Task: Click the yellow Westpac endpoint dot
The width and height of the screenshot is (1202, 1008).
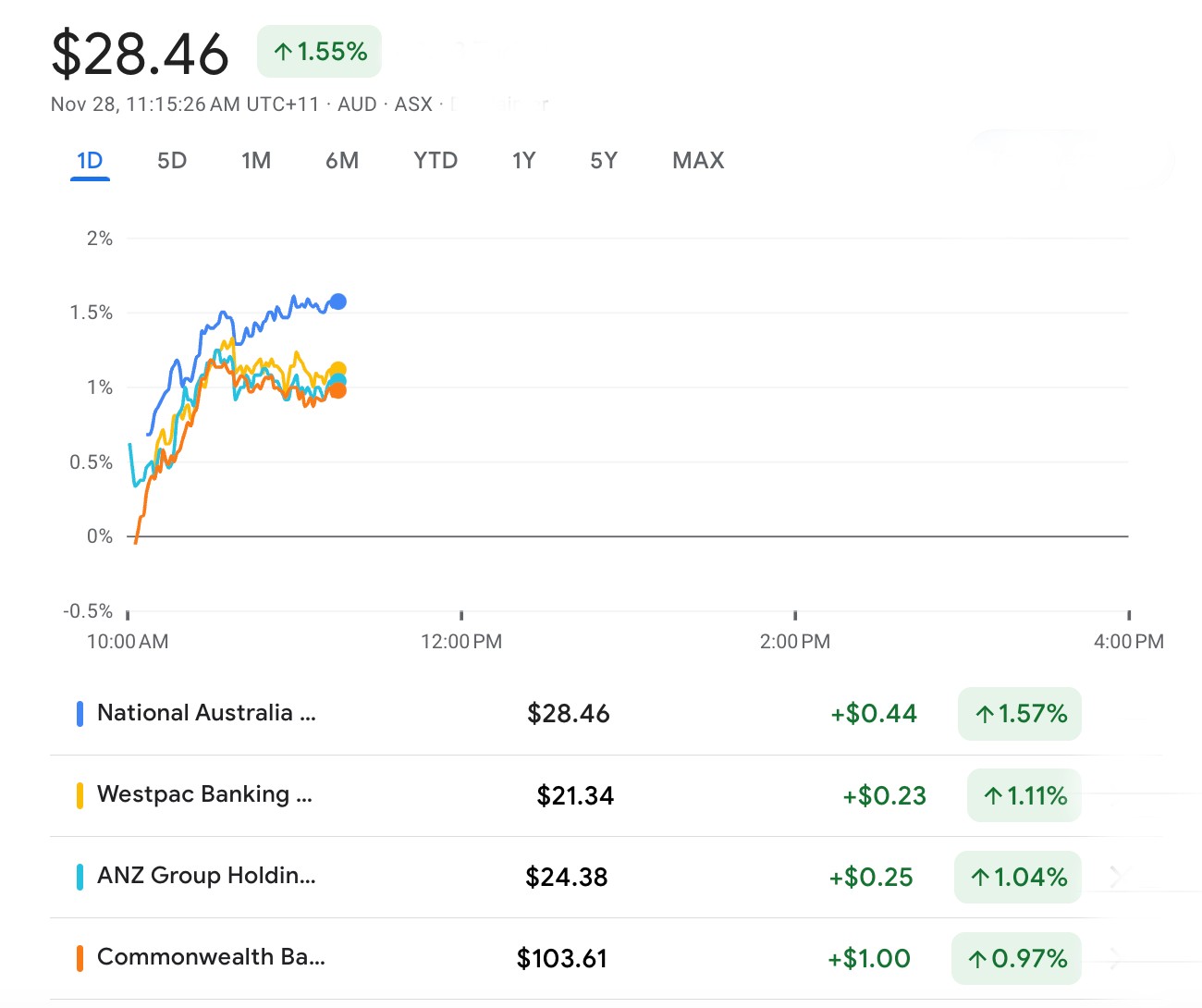Action: (x=338, y=370)
